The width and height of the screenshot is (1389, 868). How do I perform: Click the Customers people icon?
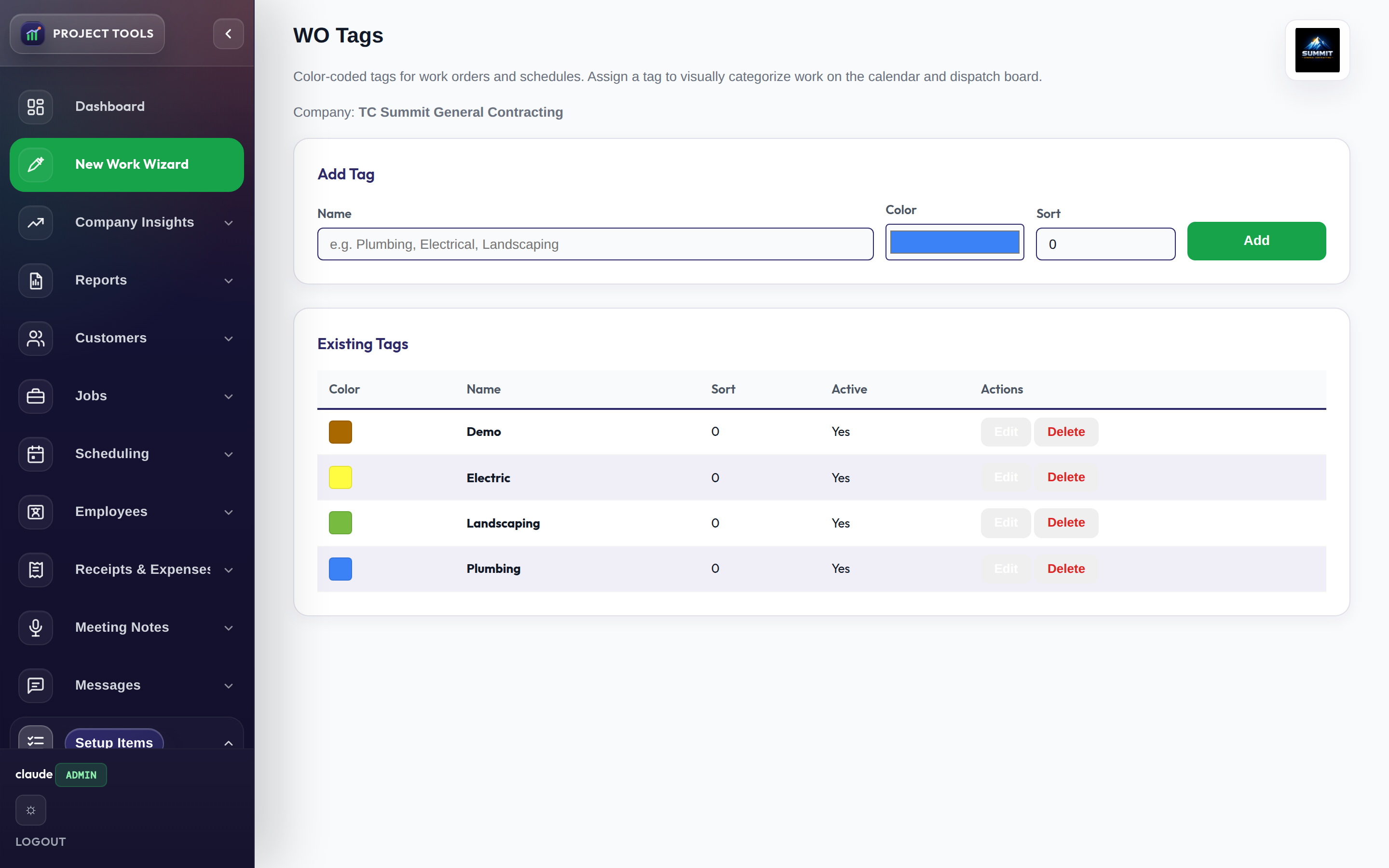(36, 339)
